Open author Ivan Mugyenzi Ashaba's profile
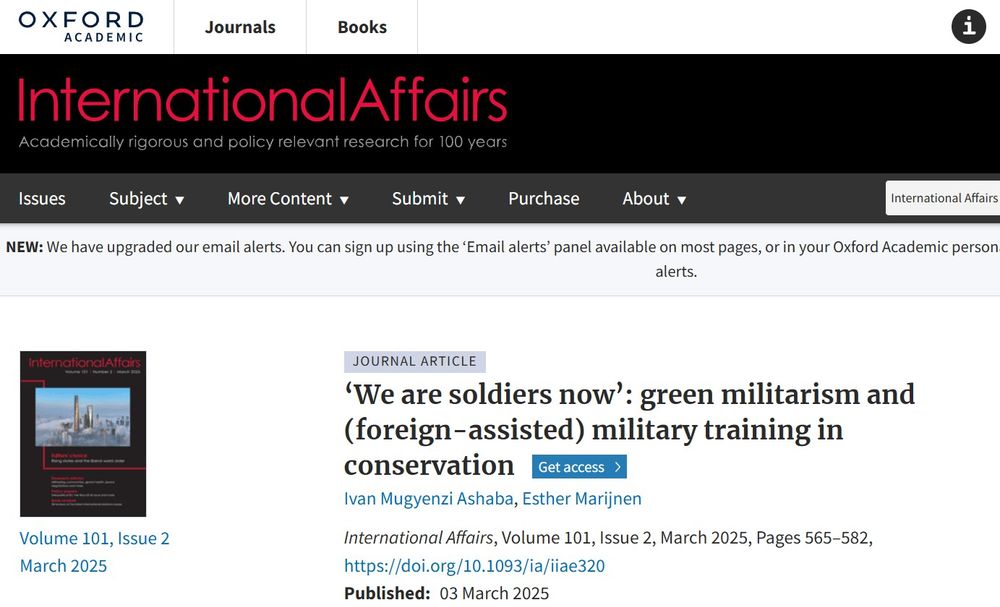Viewport: 1000px width, 607px height. 429,499
